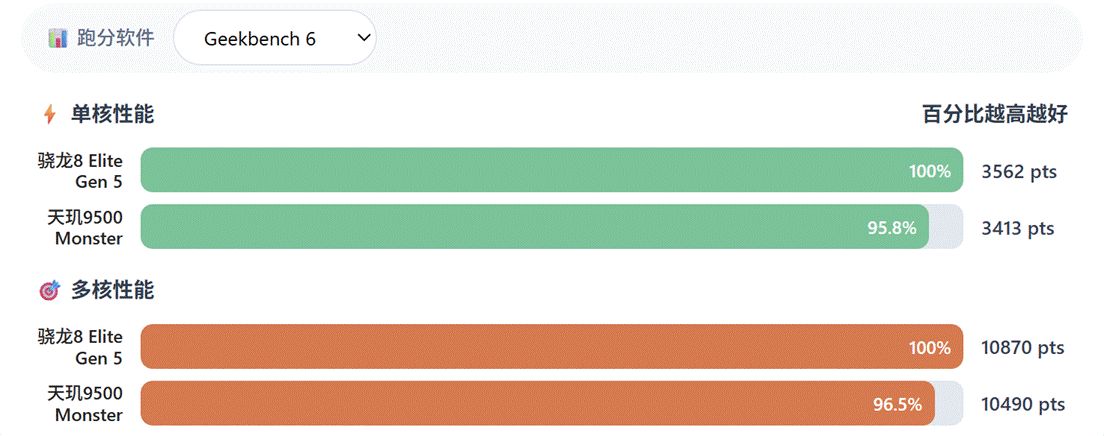The image size is (1104, 436).
Task: Click the orange 100% multi-core bar
Action: click(551, 347)
